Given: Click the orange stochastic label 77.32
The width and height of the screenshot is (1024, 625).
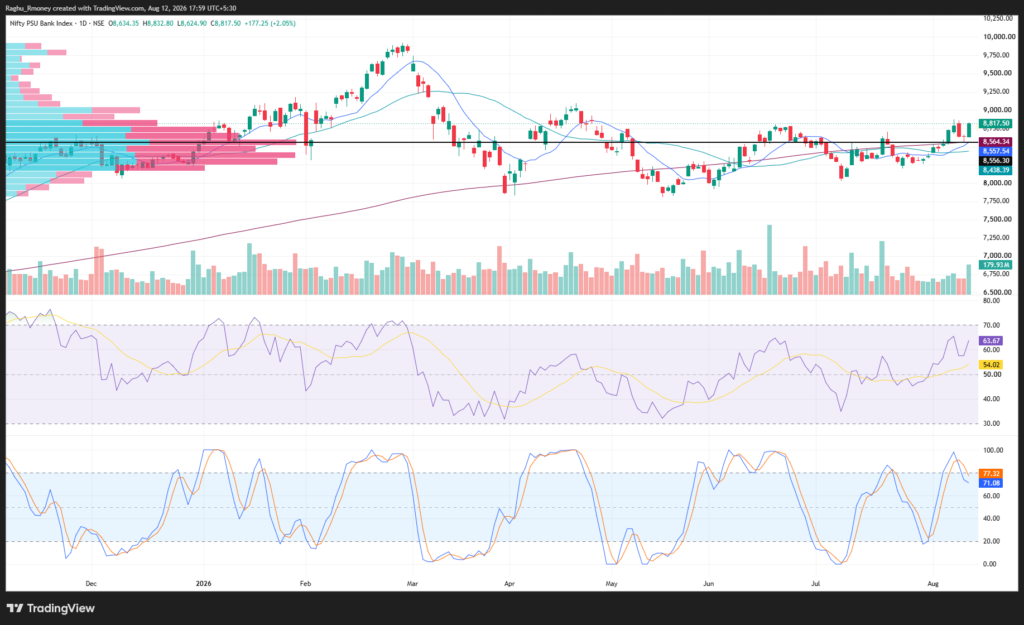Looking at the screenshot, I should click(991, 473).
